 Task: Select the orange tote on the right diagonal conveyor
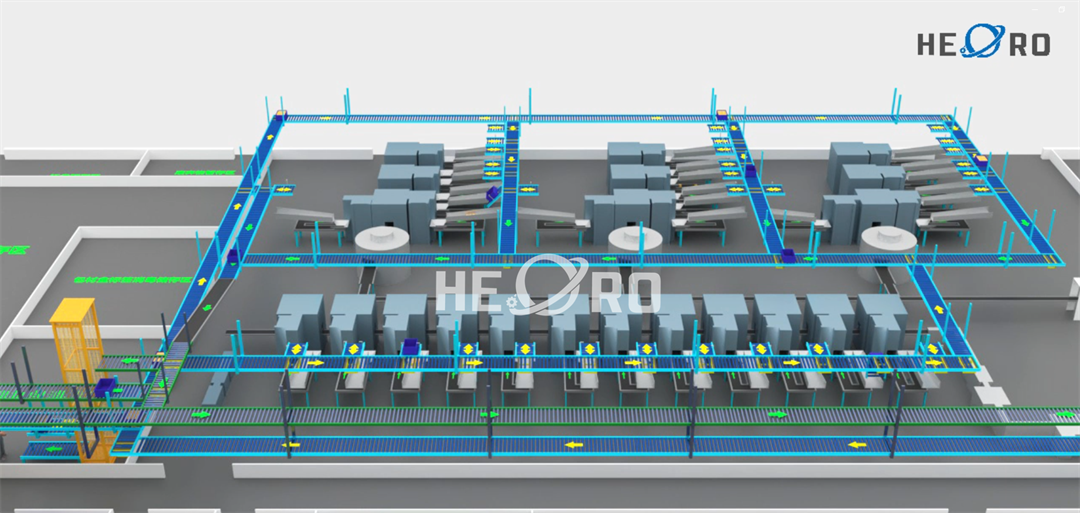[981, 158]
